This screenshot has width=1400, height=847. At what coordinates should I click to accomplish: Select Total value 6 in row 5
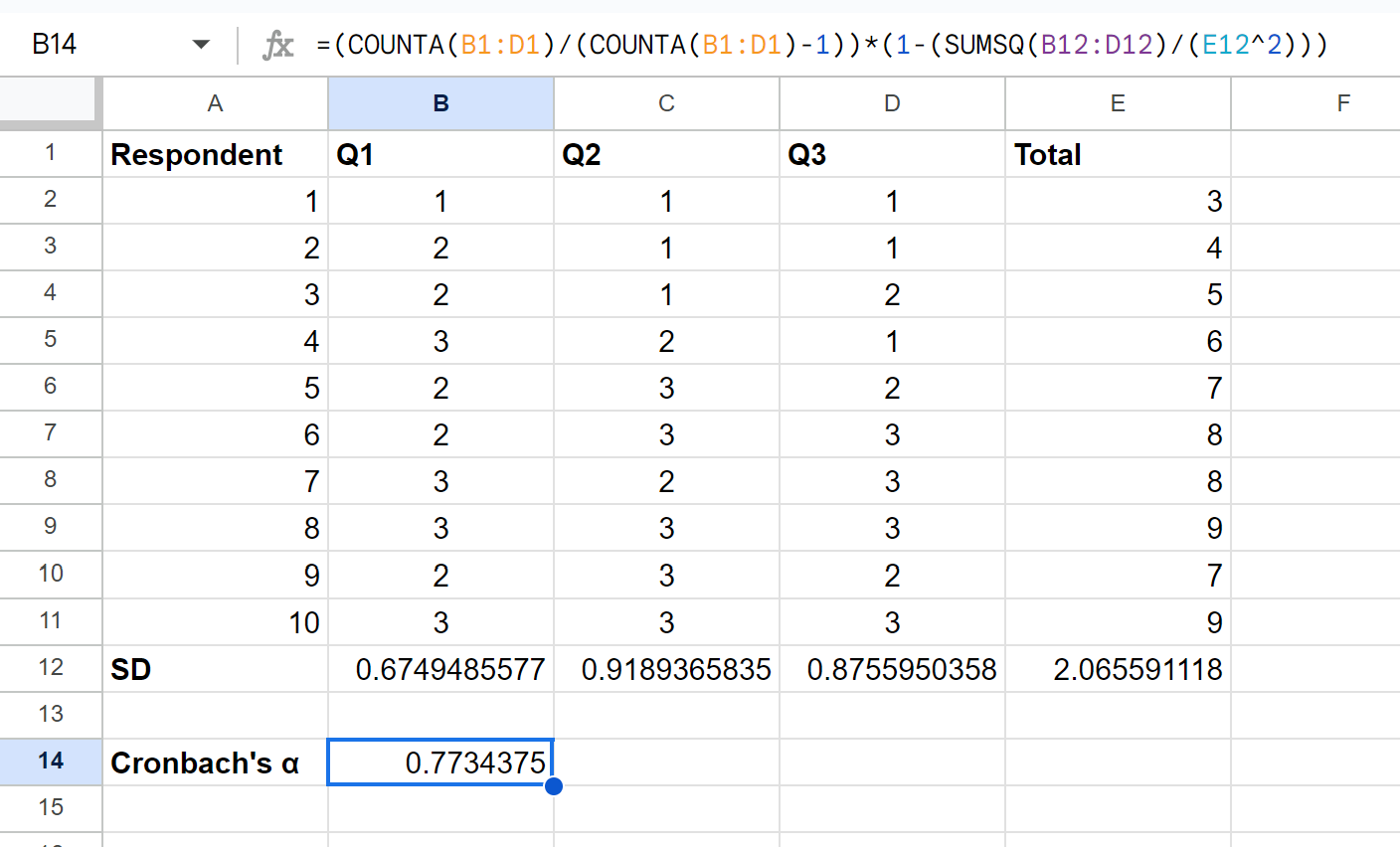point(1118,341)
